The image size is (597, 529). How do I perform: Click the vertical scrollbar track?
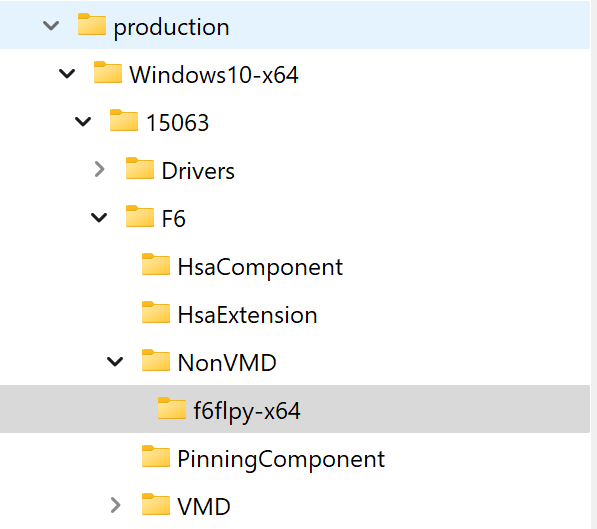tap(594, 264)
